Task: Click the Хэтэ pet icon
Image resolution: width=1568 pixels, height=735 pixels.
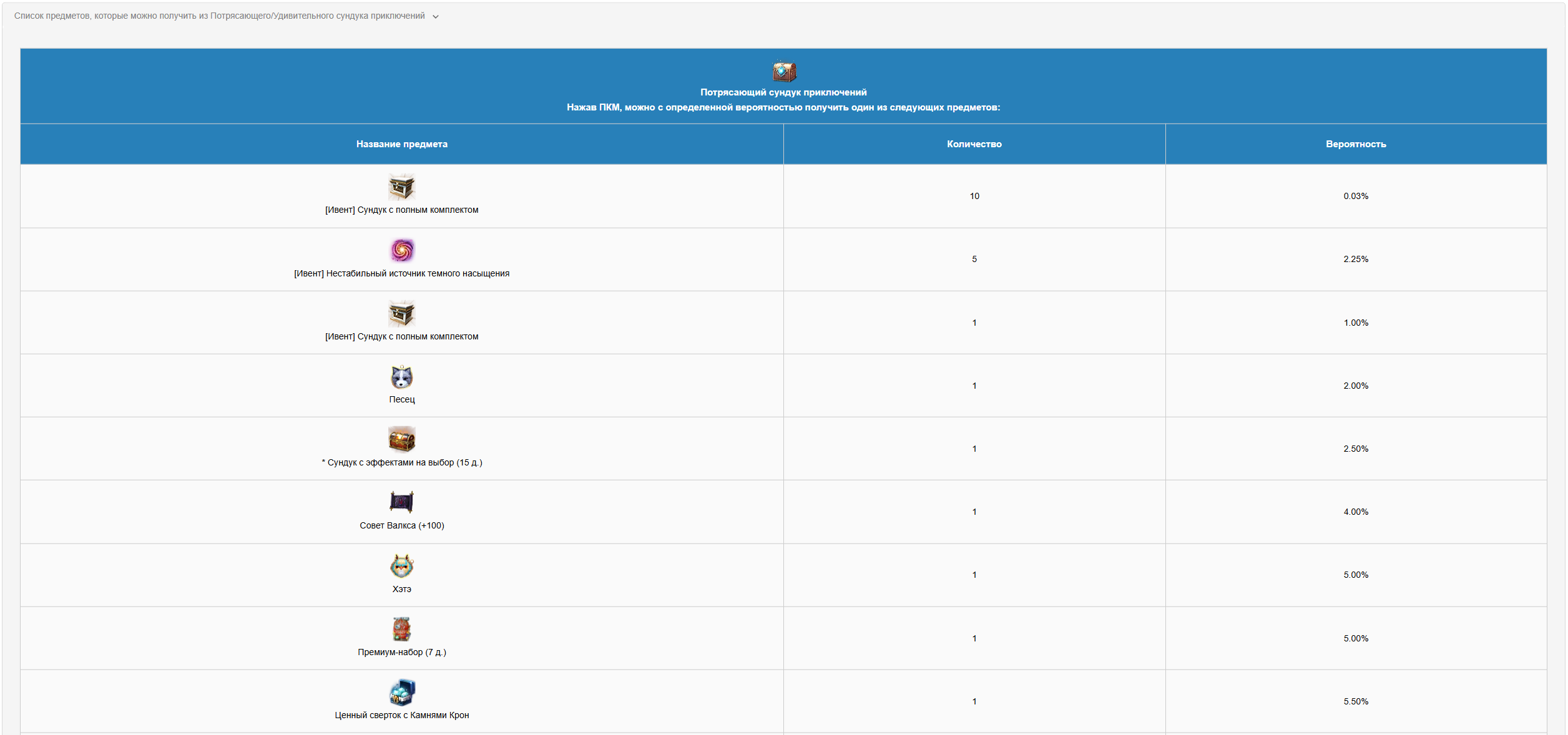Action: coord(401,566)
